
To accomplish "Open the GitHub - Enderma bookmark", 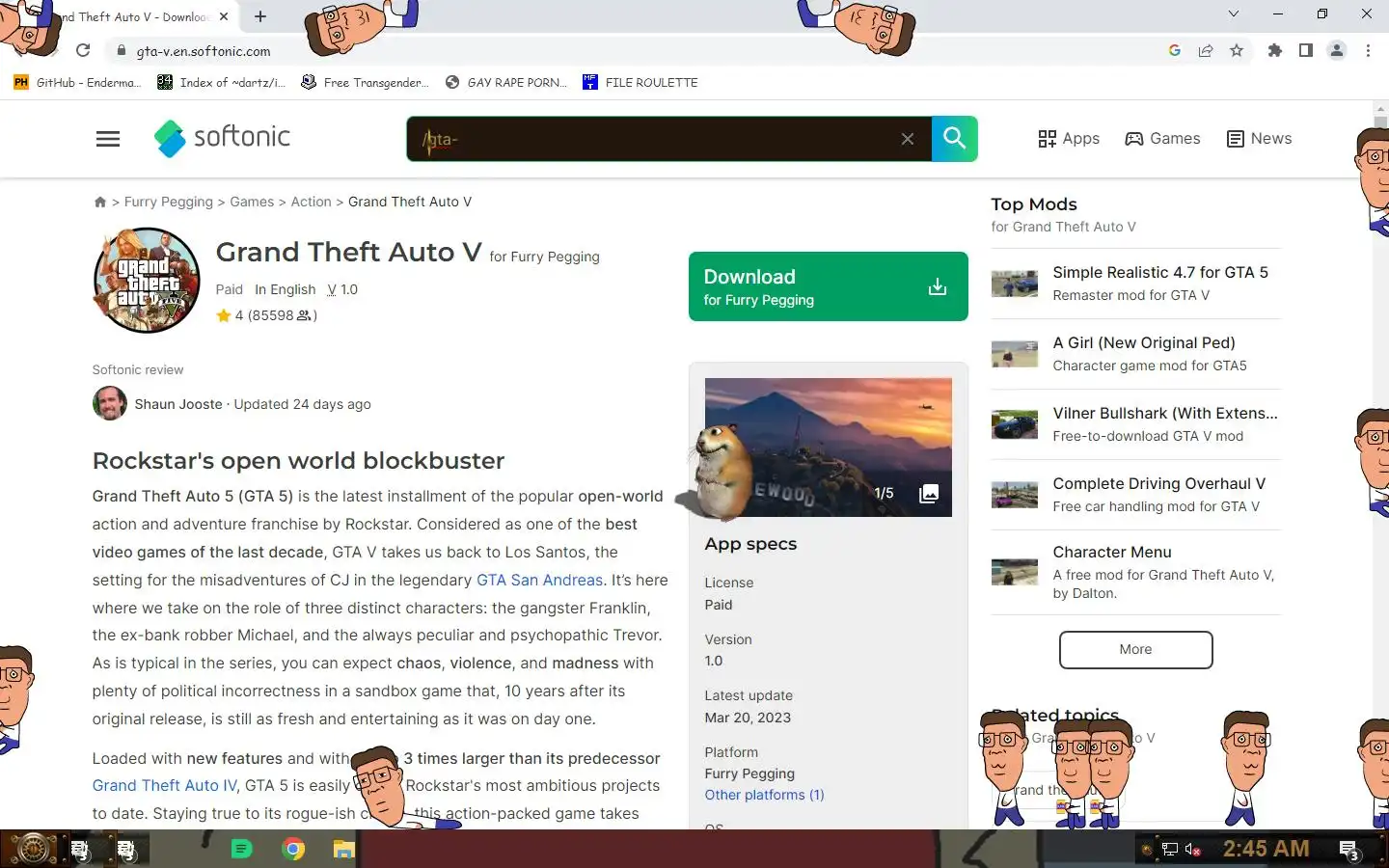I will pyautogui.click(x=77, y=82).
